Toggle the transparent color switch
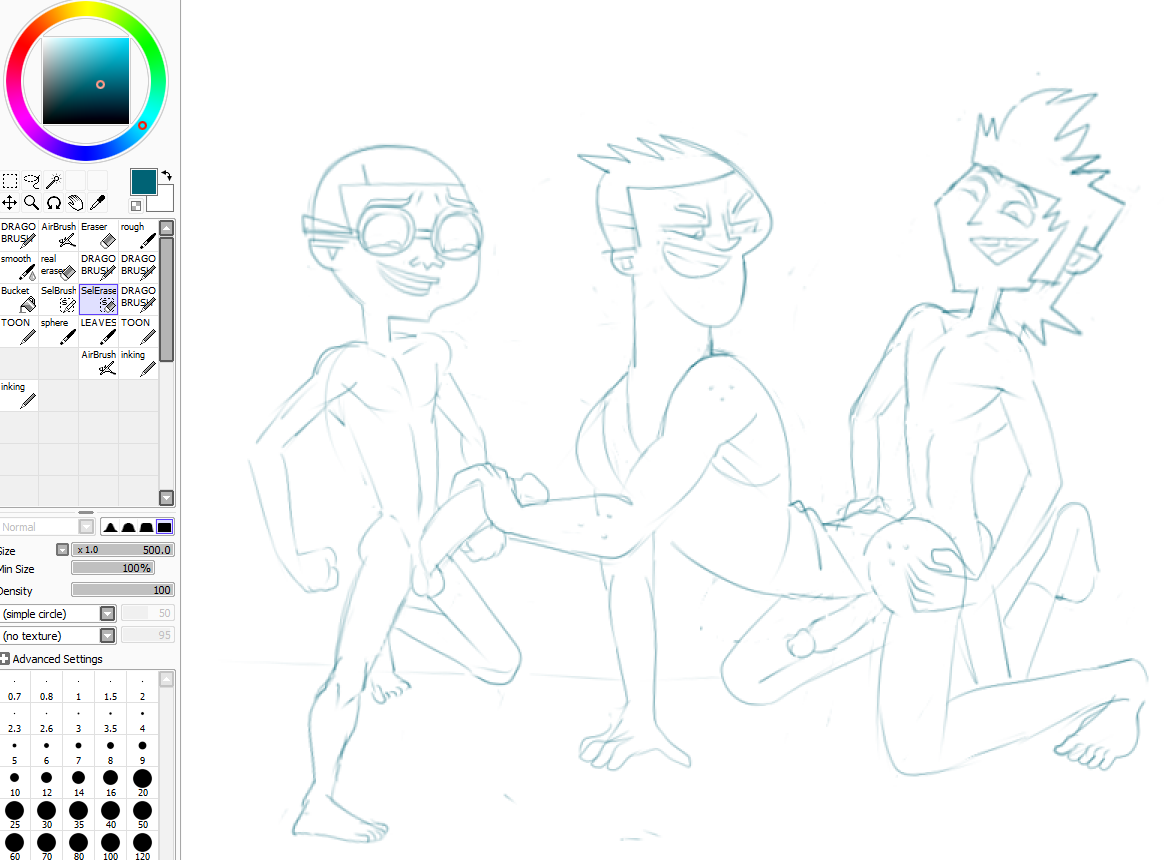Screen dimensions: 1172x860 click(136, 206)
